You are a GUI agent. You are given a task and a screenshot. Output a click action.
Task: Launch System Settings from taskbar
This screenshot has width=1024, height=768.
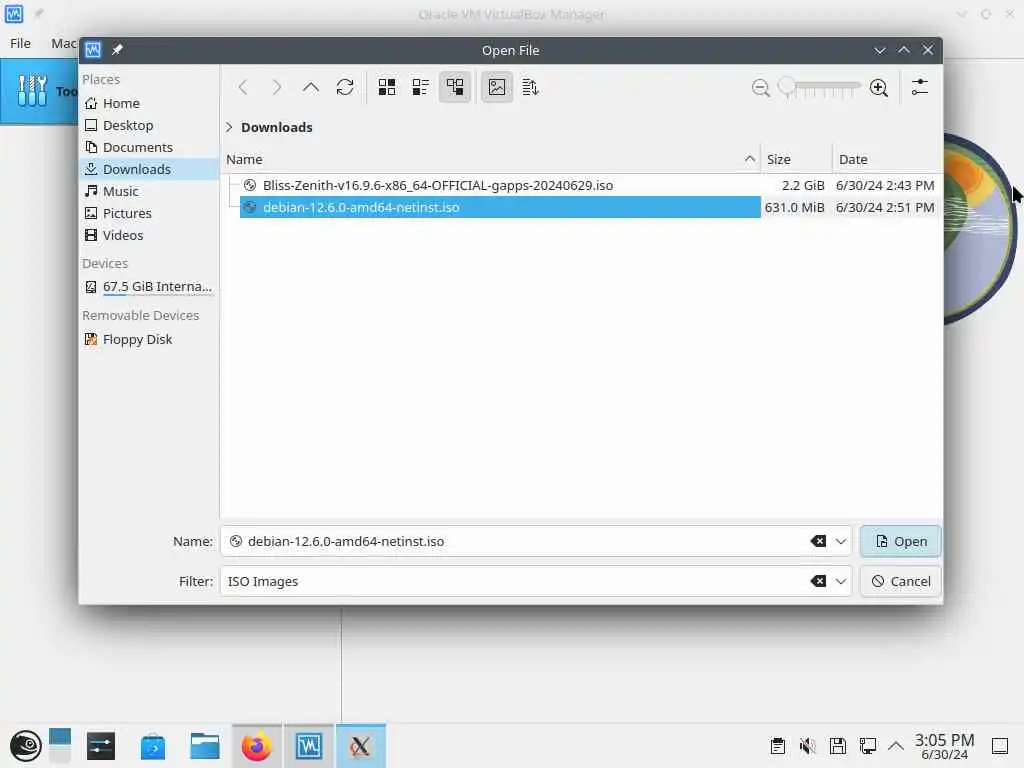pos(101,746)
